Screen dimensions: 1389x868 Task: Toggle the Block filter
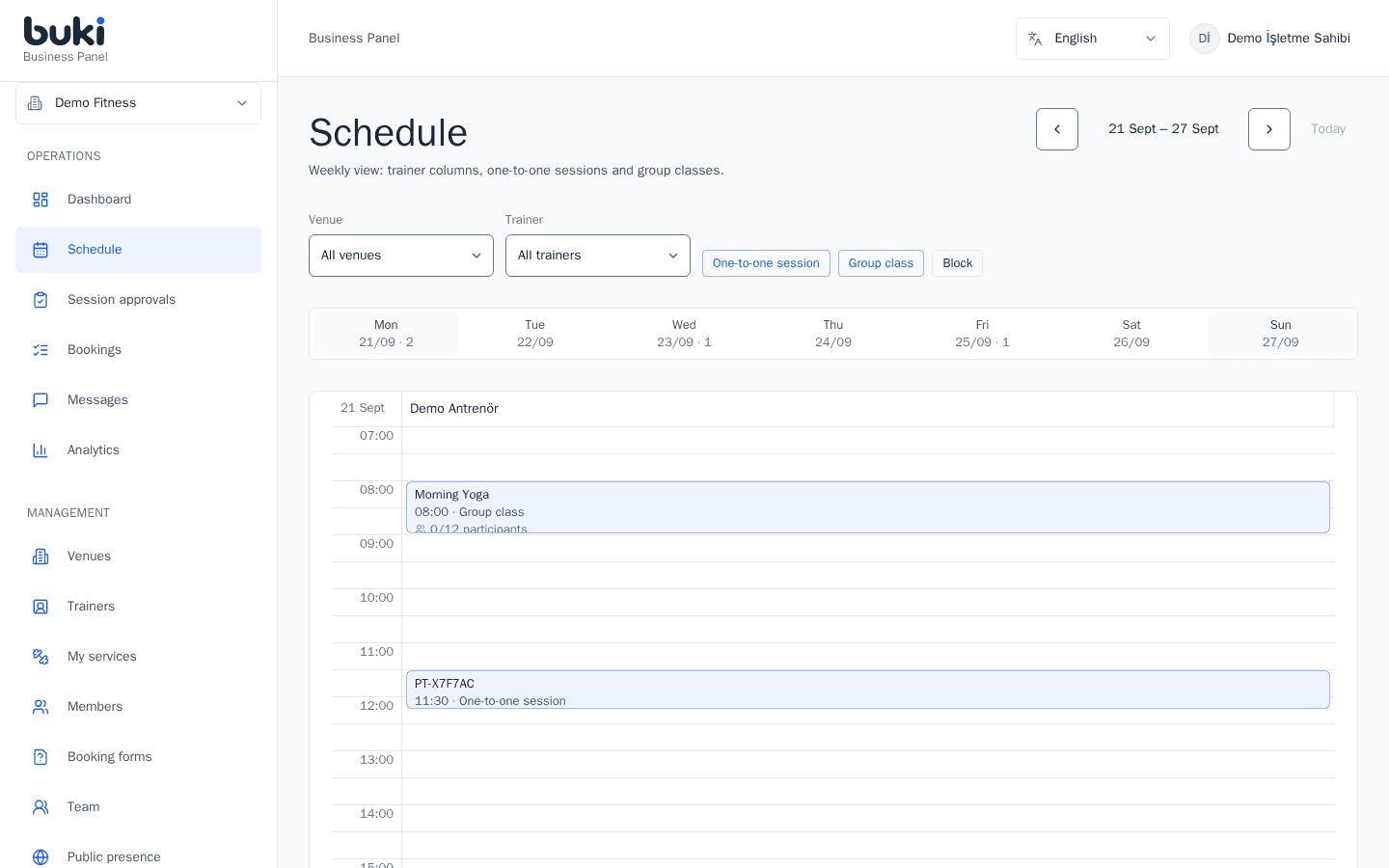click(957, 263)
